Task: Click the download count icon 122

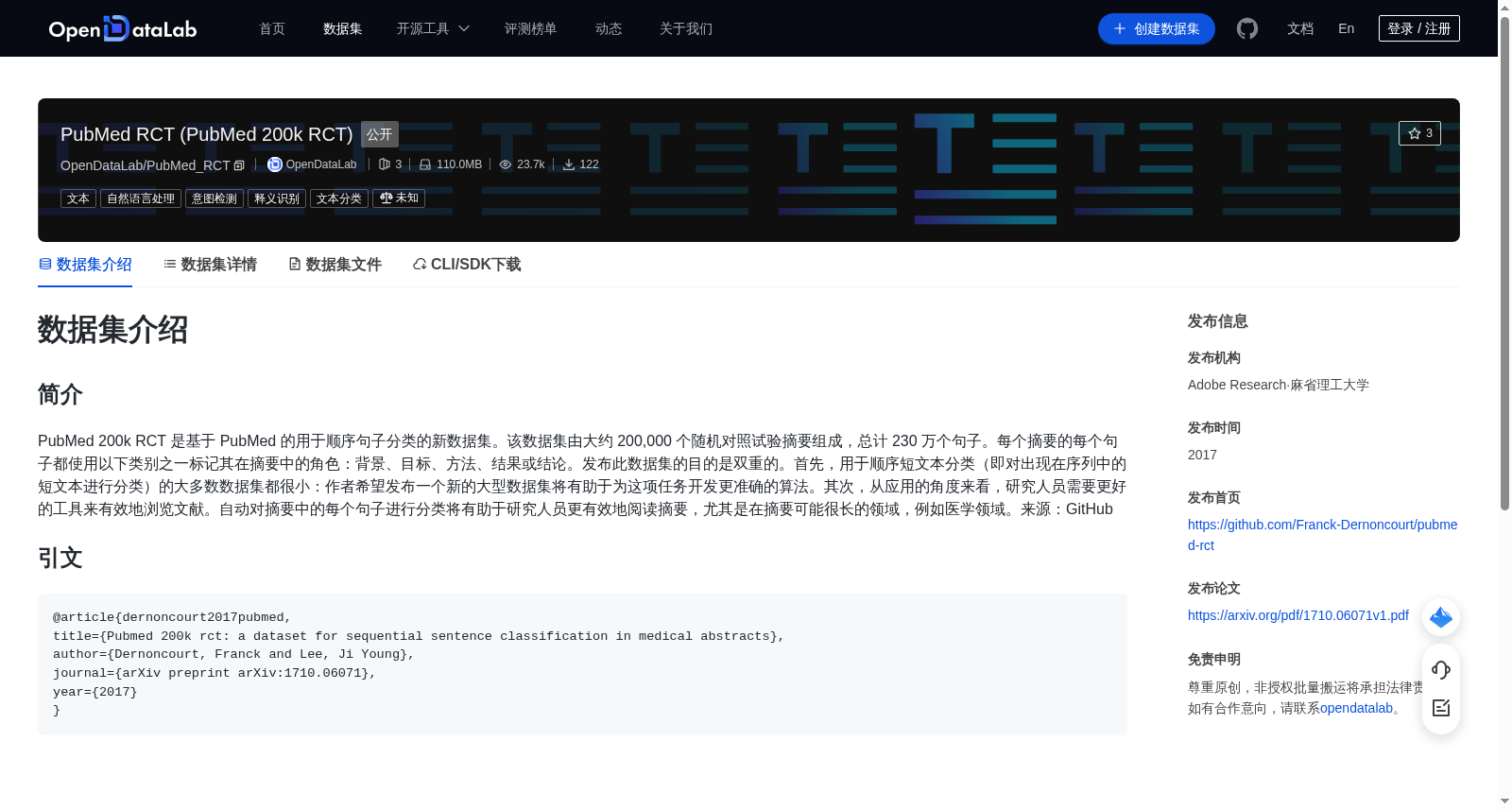Action: click(569, 164)
